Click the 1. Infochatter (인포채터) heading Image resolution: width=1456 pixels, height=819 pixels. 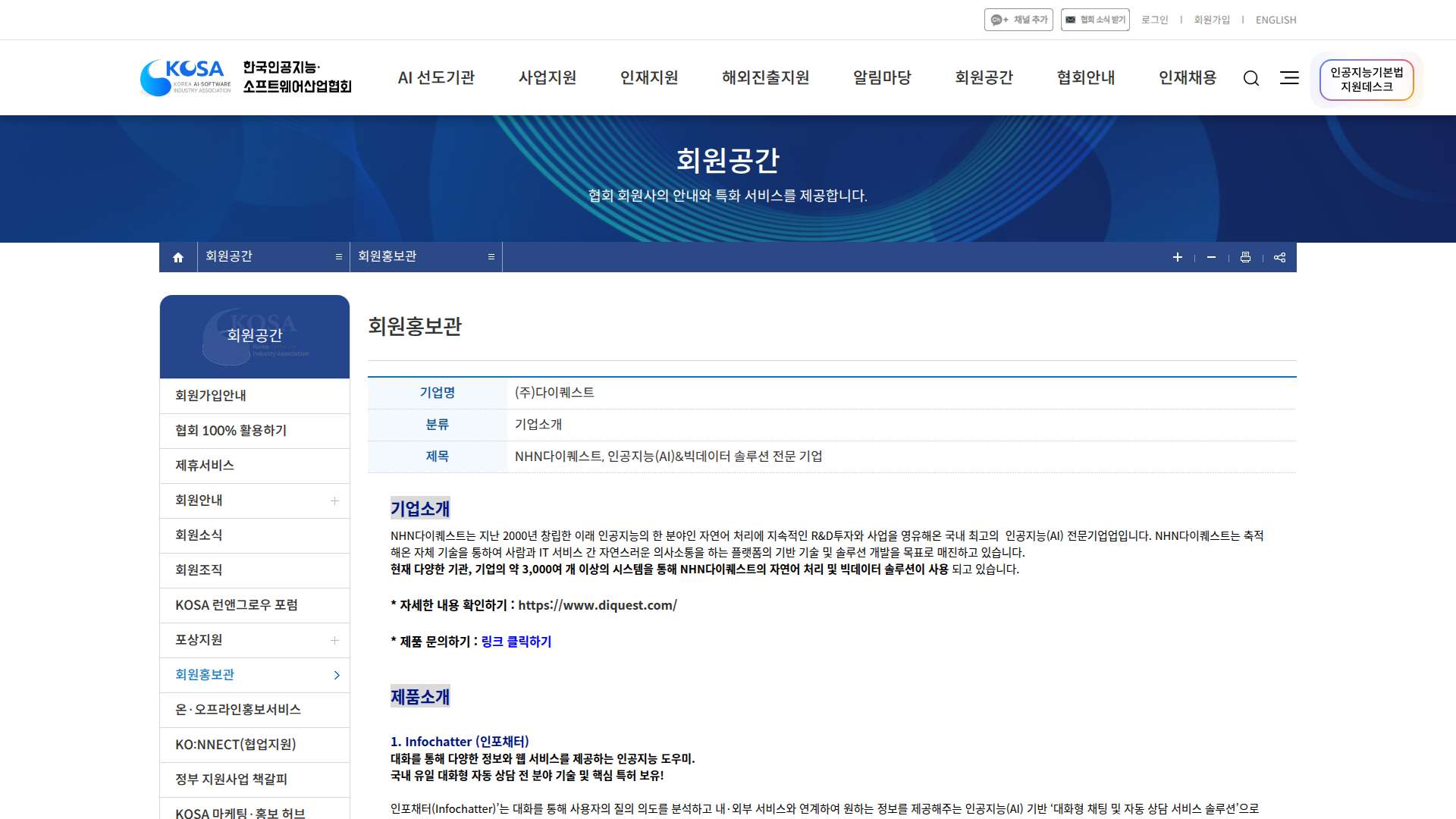pyautogui.click(x=460, y=742)
